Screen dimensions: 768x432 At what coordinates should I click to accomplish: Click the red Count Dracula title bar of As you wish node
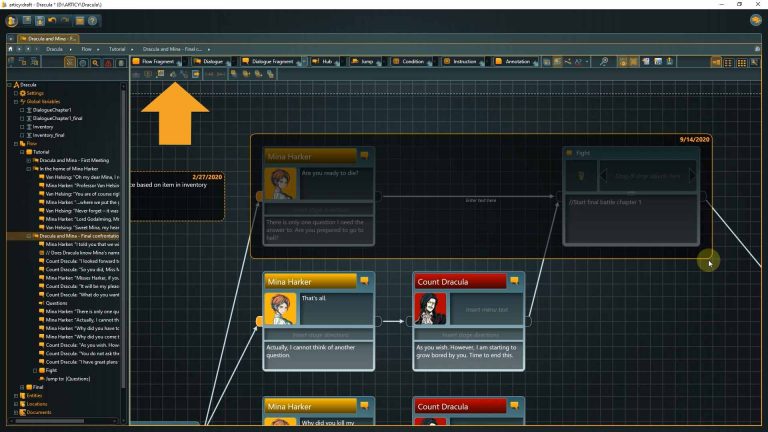(x=460, y=282)
